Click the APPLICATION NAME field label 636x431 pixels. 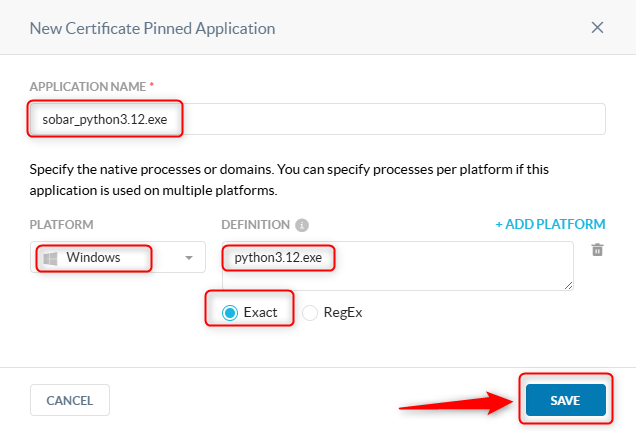[x=88, y=86]
